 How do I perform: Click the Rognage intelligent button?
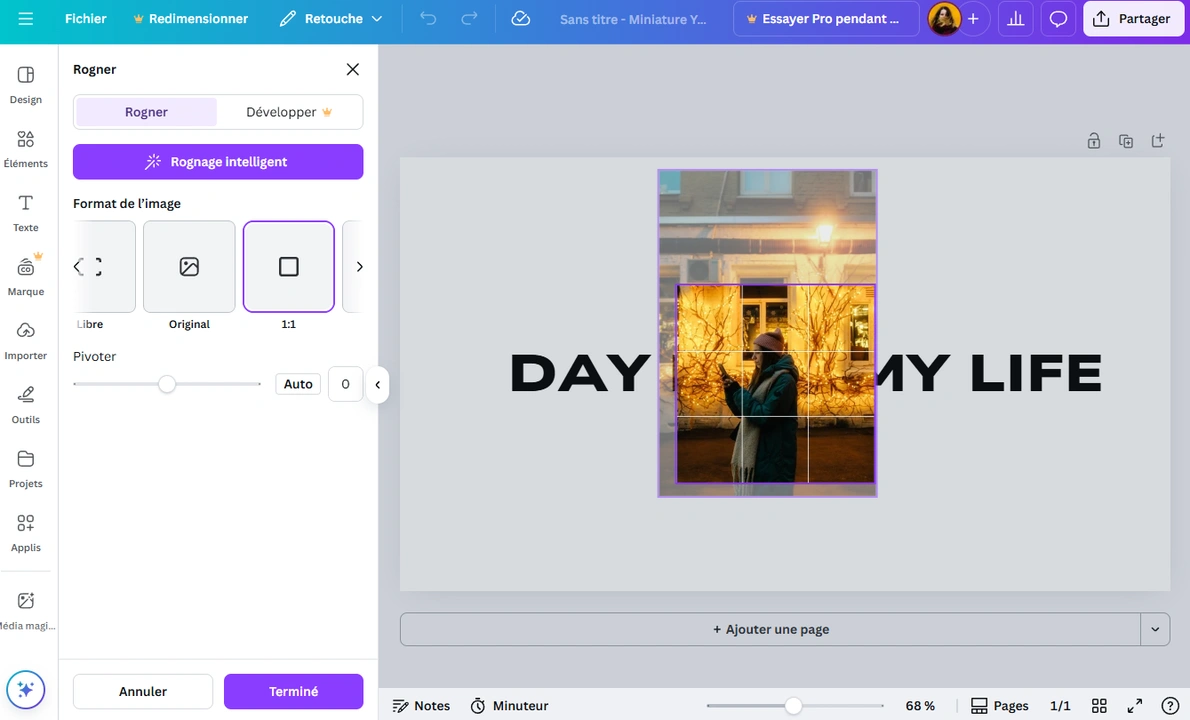click(217, 161)
